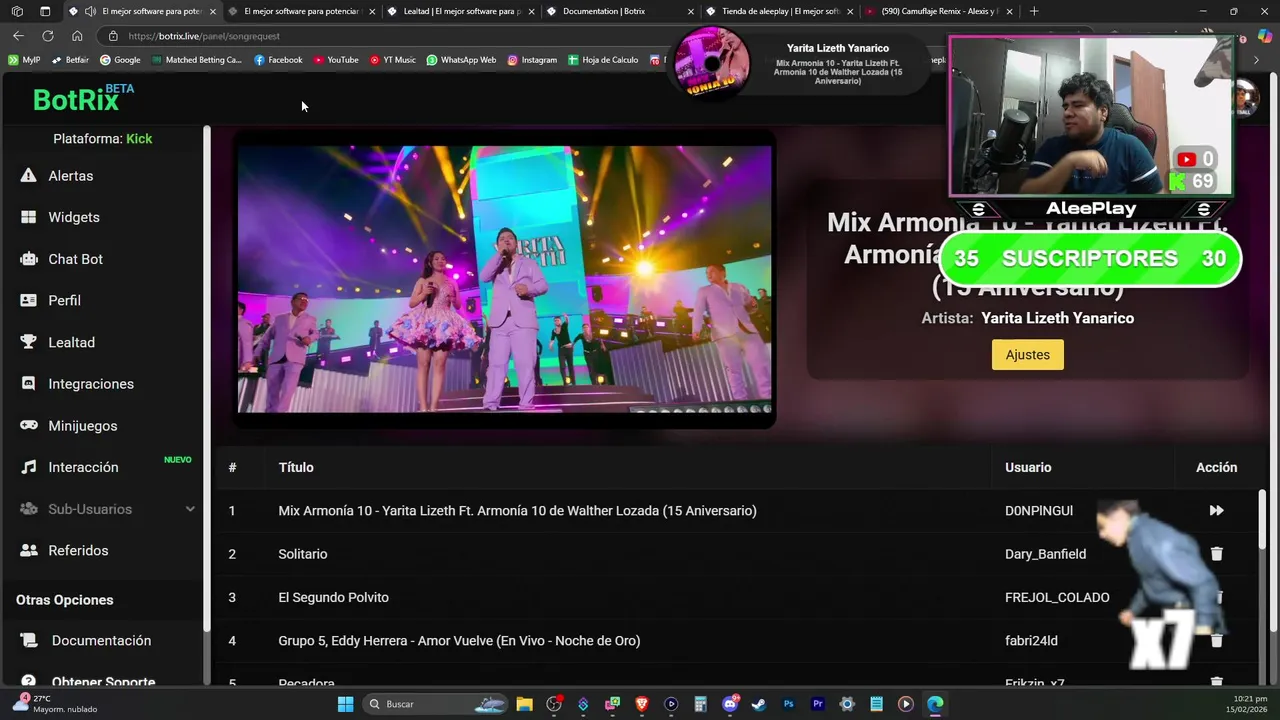Click the Título column header
The height and width of the screenshot is (720, 1280).
coord(296,467)
